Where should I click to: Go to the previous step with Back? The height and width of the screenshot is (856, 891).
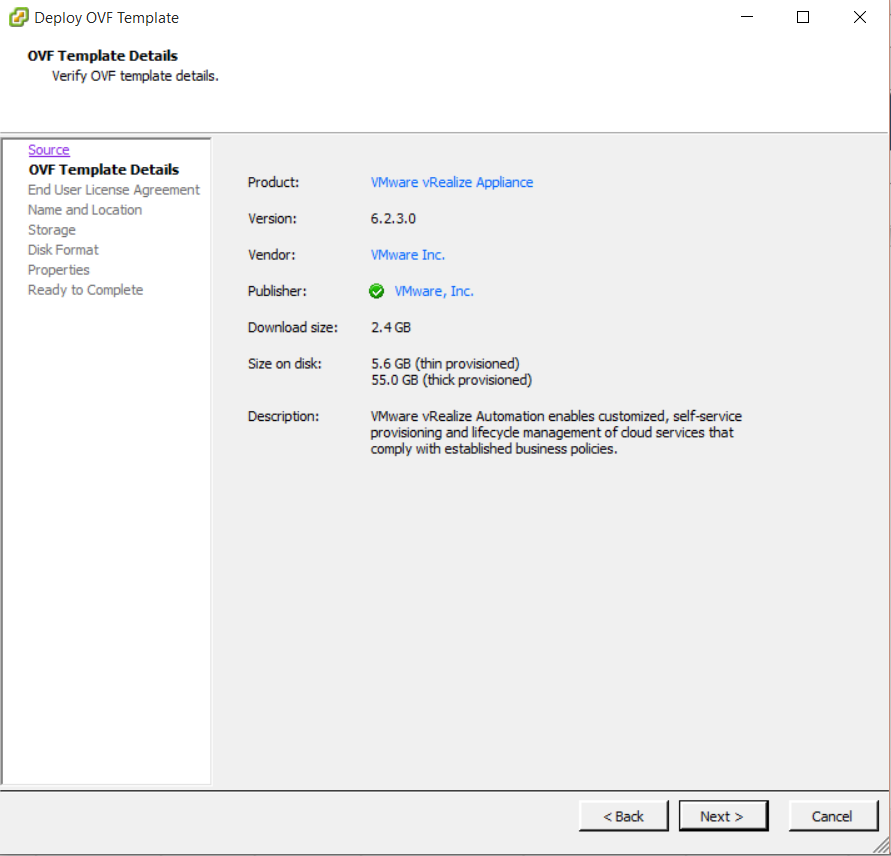coord(623,816)
